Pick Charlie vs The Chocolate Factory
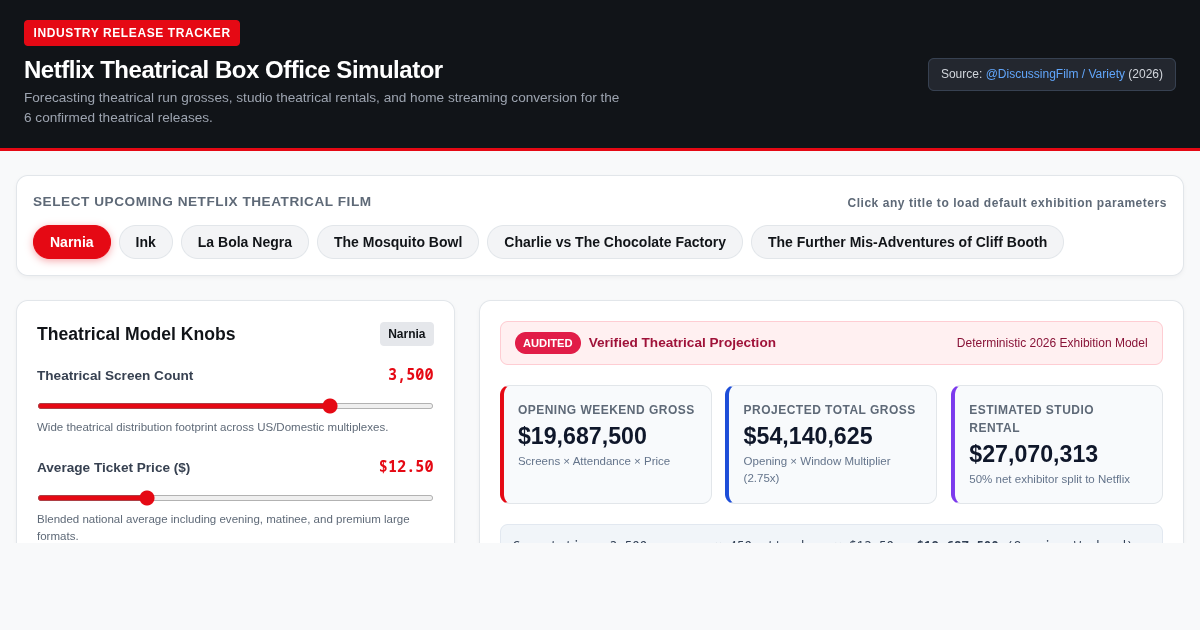 (x=615, y=242)
